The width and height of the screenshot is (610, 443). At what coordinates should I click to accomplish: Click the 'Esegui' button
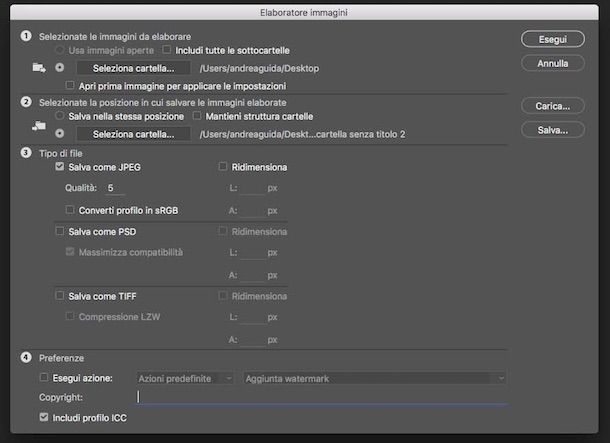552,39
